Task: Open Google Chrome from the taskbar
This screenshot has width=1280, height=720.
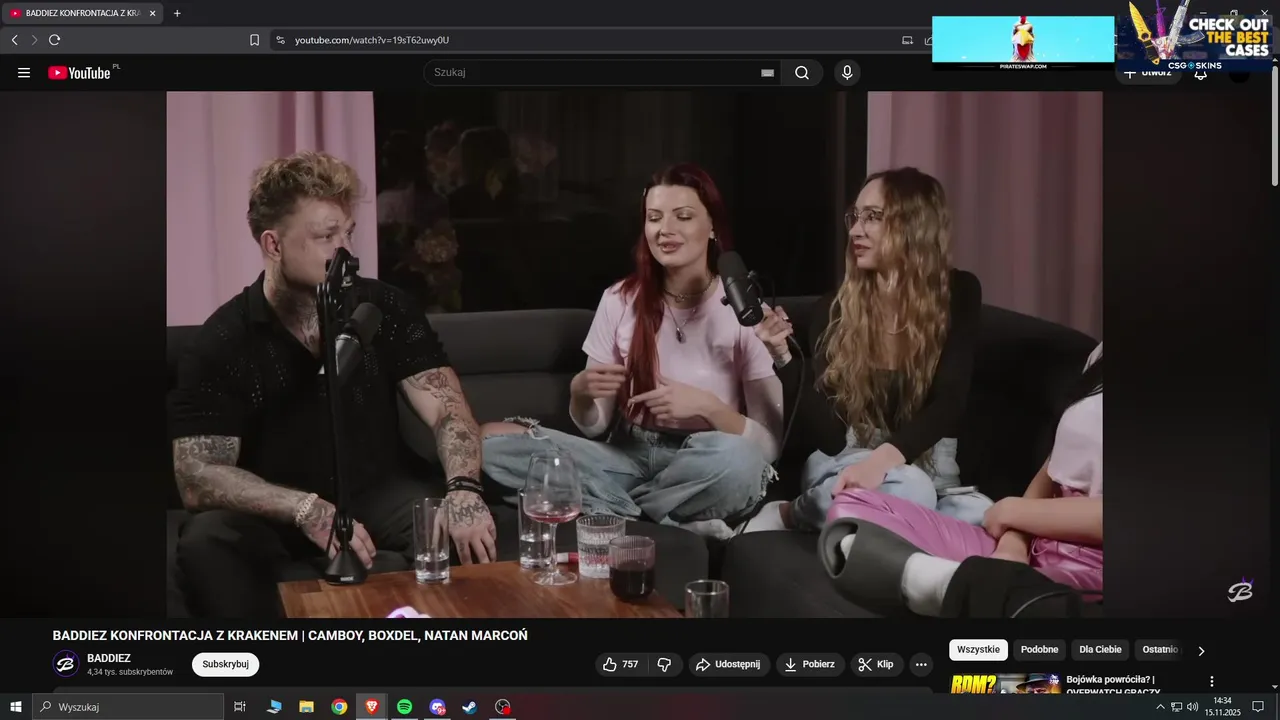Action: [339, 707]
